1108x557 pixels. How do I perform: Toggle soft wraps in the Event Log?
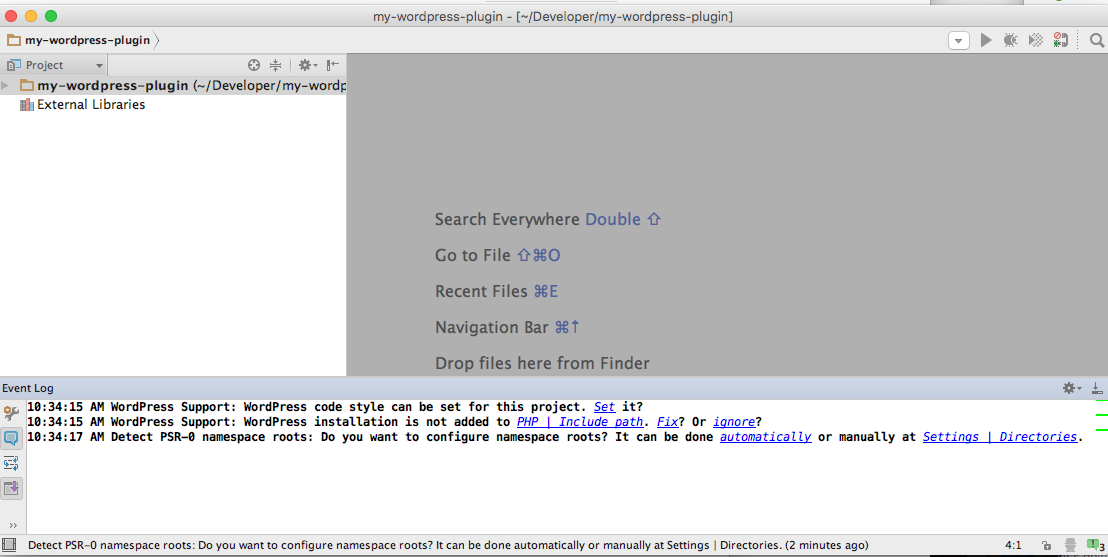point(11,464)
